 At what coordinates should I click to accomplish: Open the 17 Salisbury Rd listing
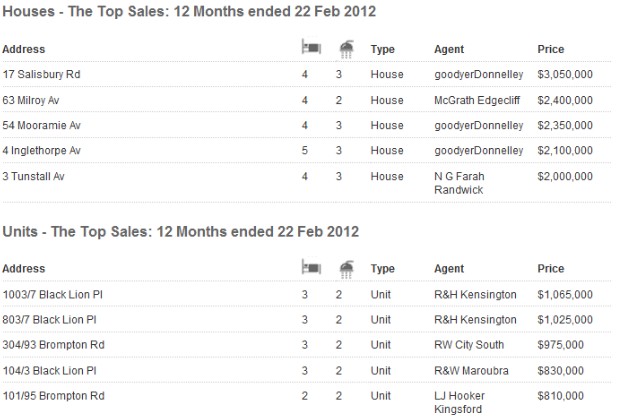pos(42,74)
